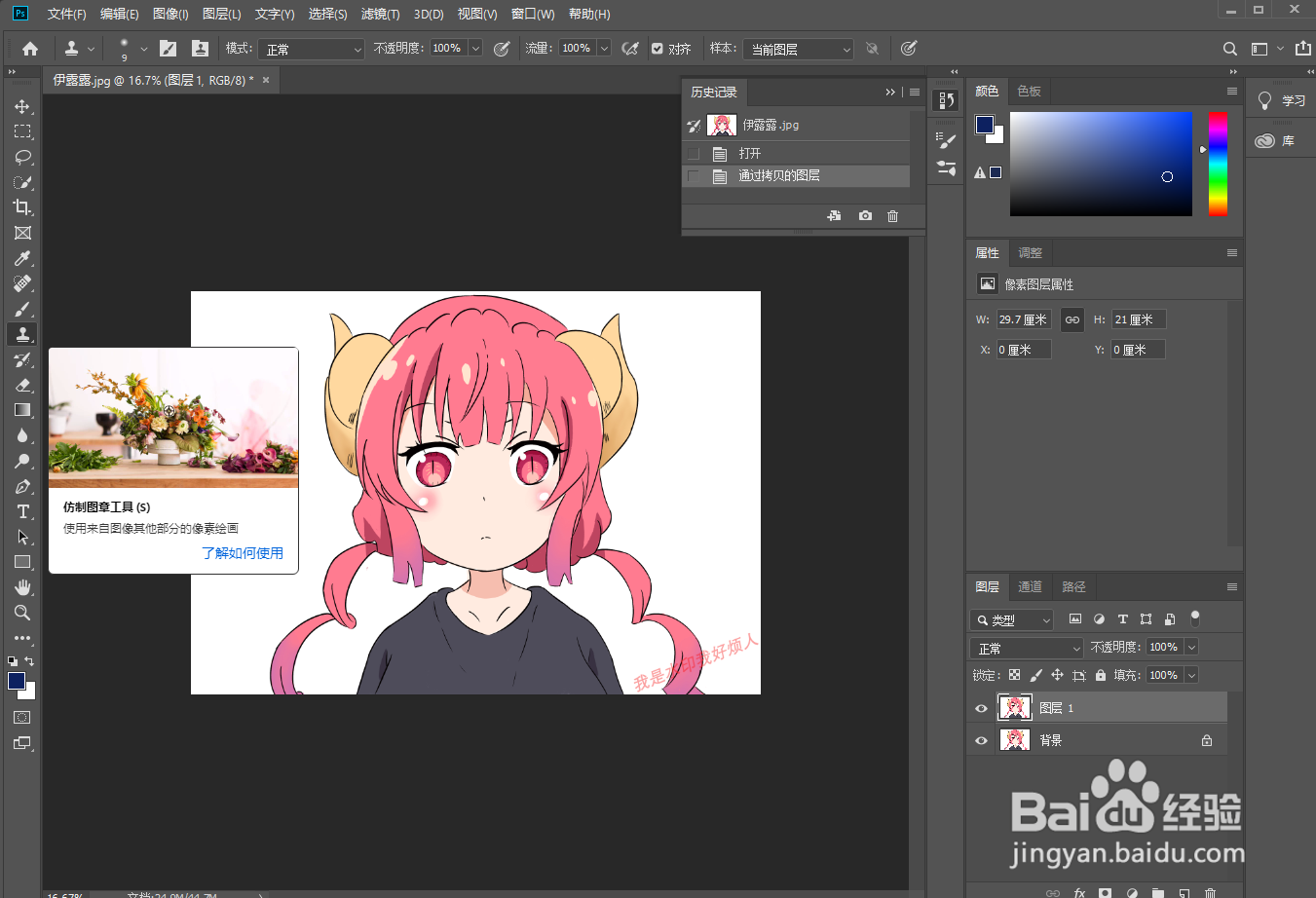The height and width of the screenshot is (898, 1316).
Task: Toggle lock transparent pixels
Action: click(1014, 675)
